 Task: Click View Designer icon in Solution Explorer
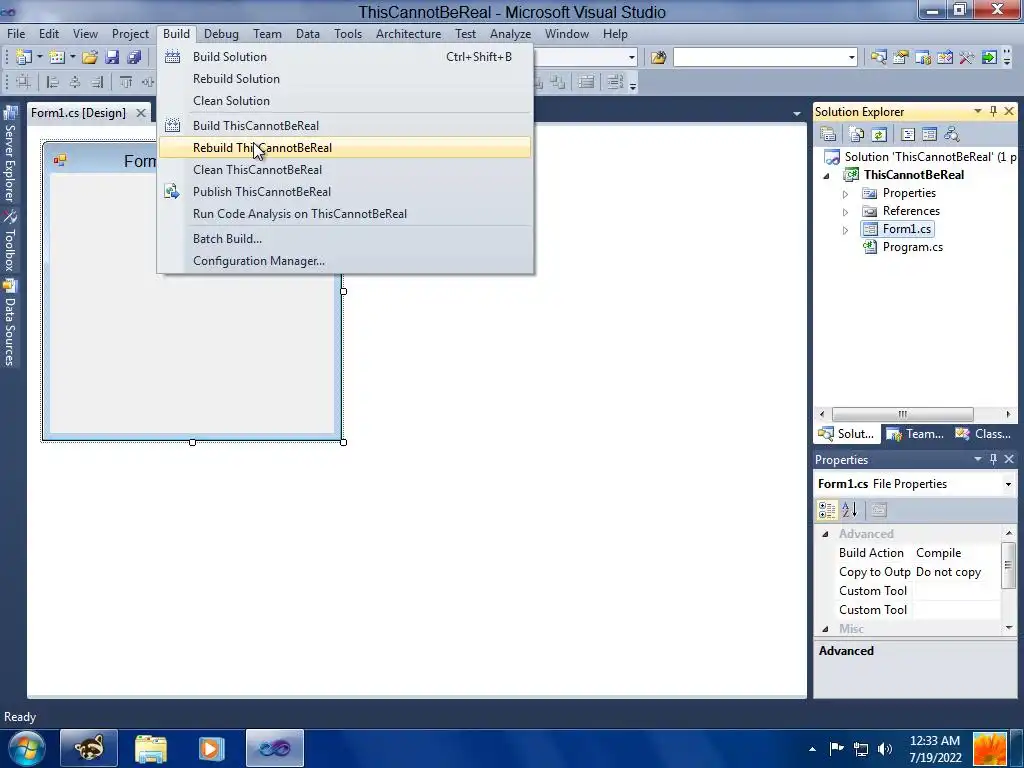pos(929,135)
